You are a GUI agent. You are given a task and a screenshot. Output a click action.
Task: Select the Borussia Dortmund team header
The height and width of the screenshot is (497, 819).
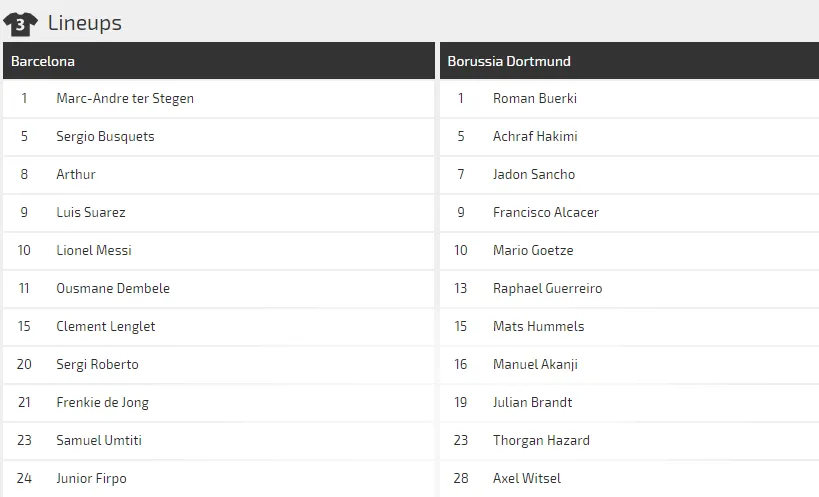509,61
